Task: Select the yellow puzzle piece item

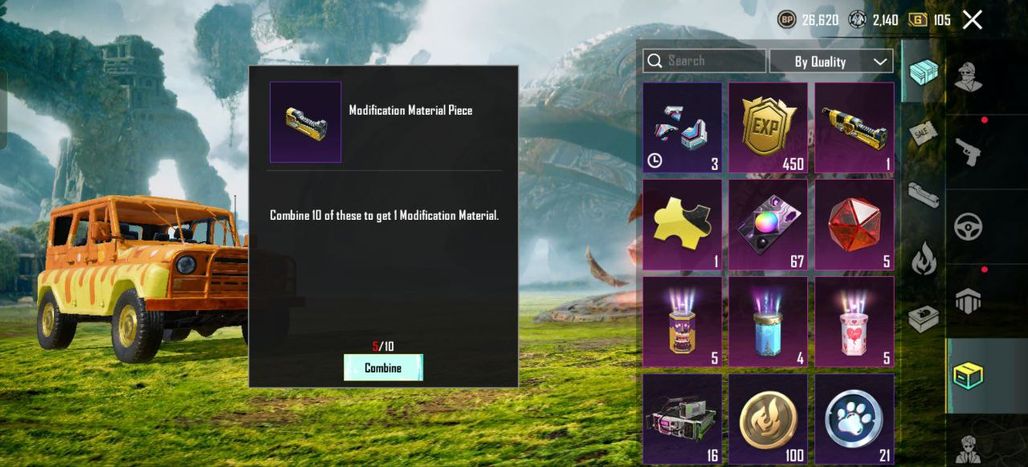Action: (682, 224)
